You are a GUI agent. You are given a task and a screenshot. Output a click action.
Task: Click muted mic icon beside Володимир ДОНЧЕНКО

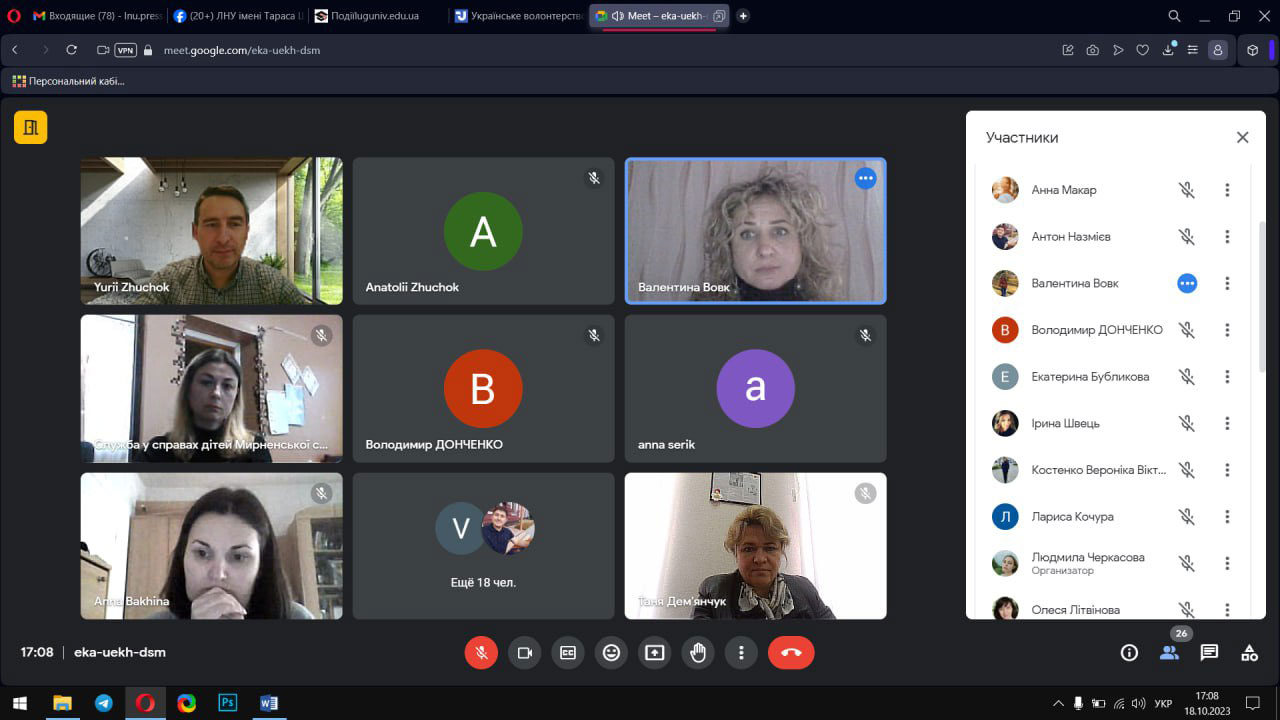point(1187,330)
